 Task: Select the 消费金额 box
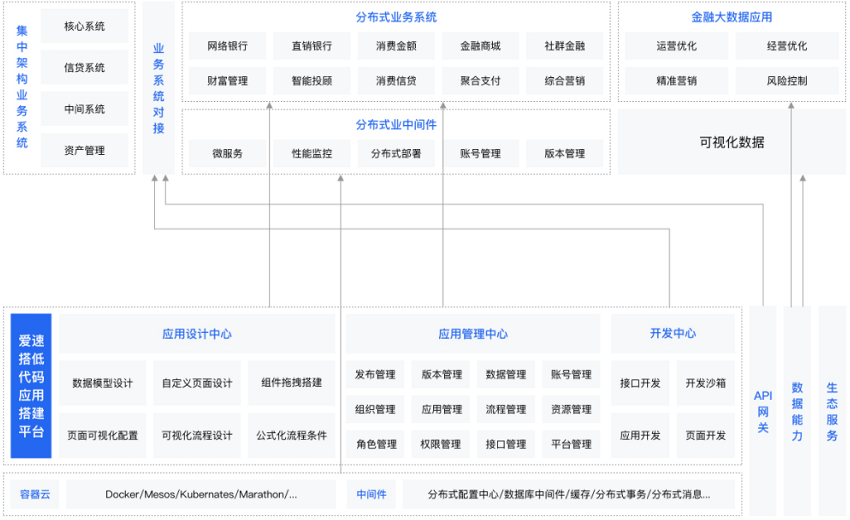click(x=396, y=46)
